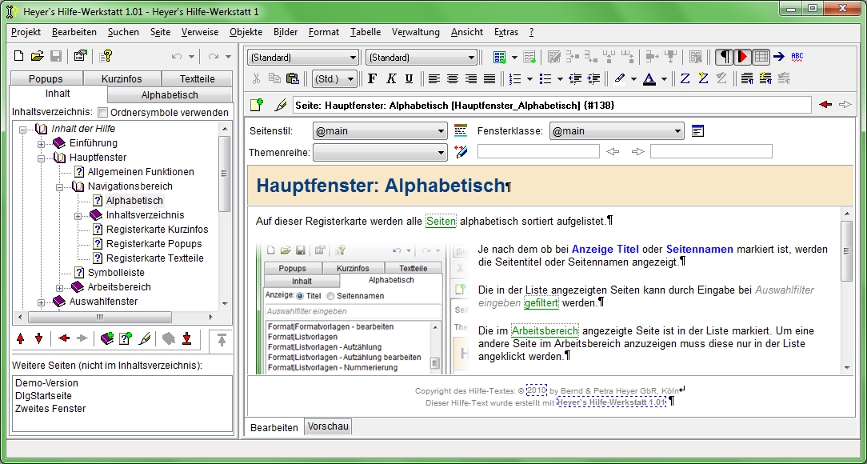Screen dimensions: 867x464
Task: Click the font color A icon
Action: (650, 79)
